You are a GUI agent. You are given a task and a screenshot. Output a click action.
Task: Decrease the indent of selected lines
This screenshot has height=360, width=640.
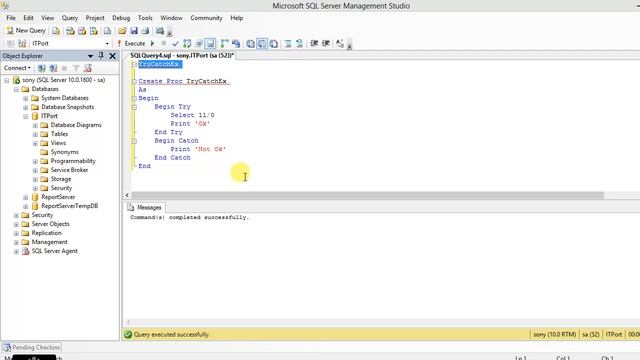(x=314, y=43)
